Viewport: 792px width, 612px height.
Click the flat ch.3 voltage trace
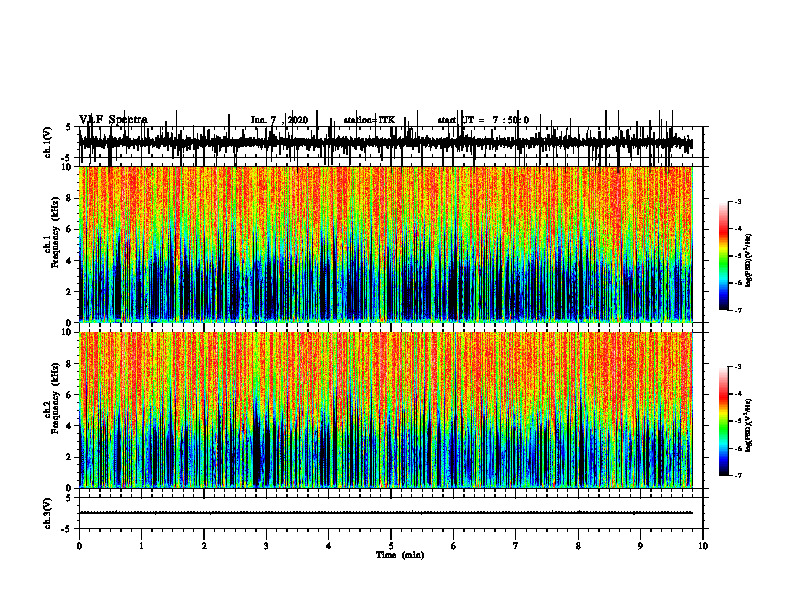[385, 513]
